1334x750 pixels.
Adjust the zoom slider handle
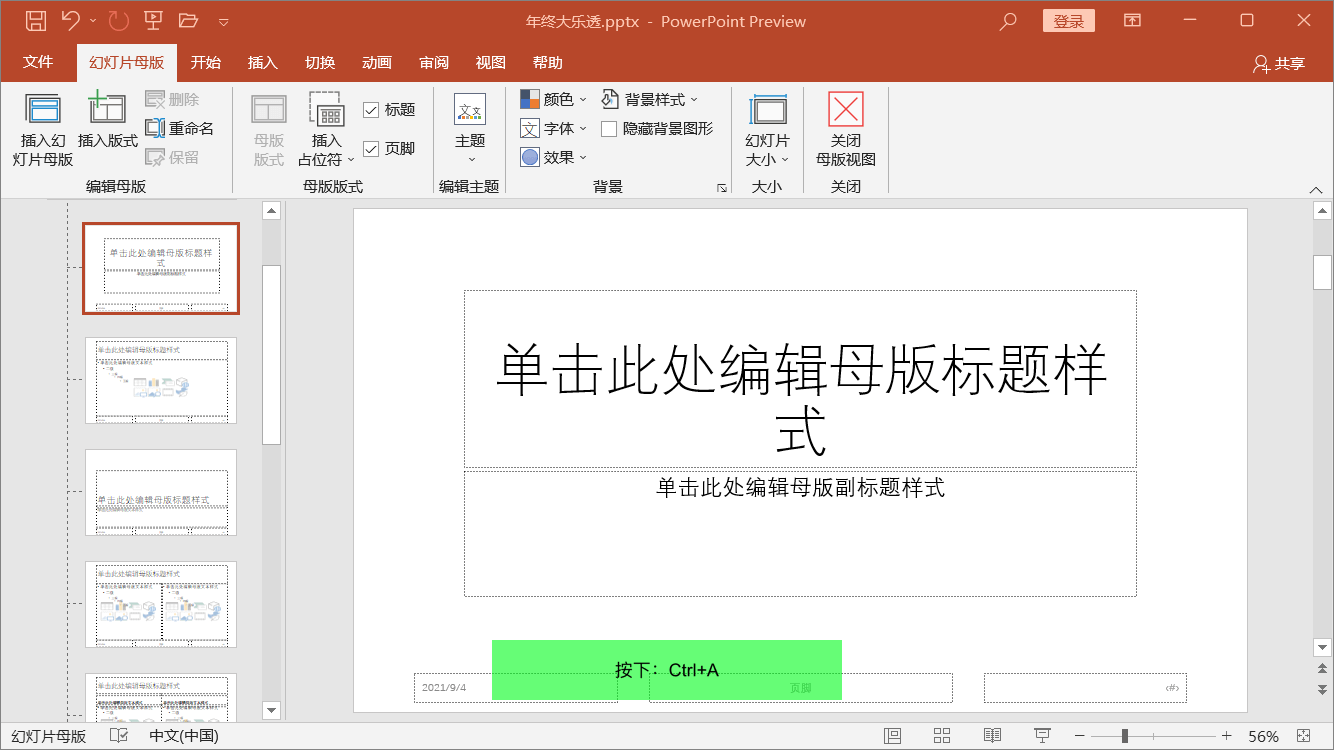click(x=1125, y=736)
